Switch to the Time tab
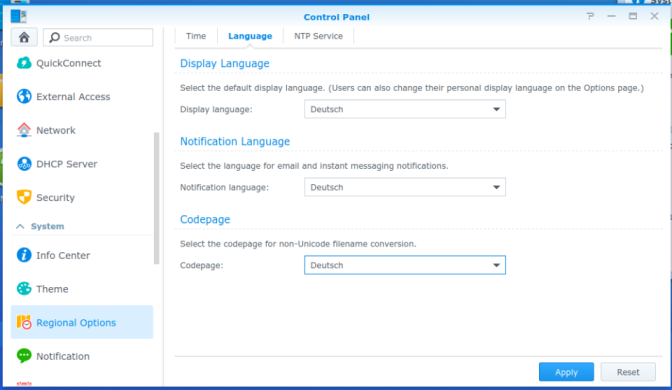This screenshot has width=672, height=390. click(196, 36)
